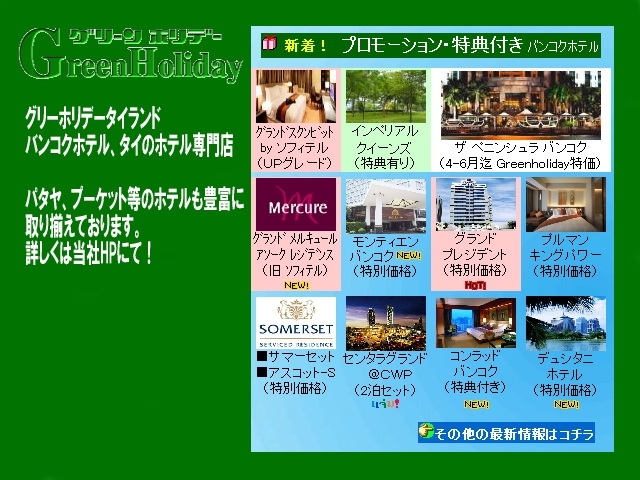Click the colorful Thai badge under Centara Grand
This screenshot has width=640, height=480.
pos(385,404)
